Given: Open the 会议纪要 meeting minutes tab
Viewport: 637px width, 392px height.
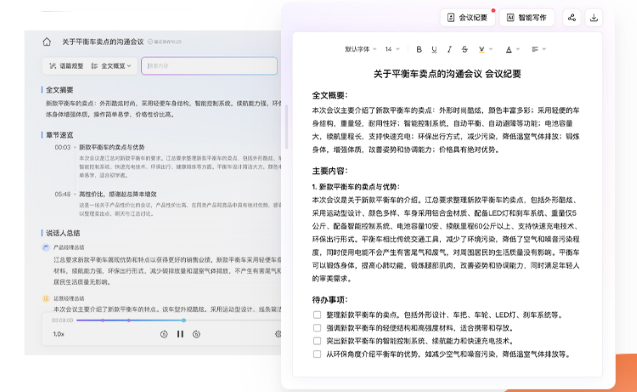Looking at the screenshot, I should 467,17.
